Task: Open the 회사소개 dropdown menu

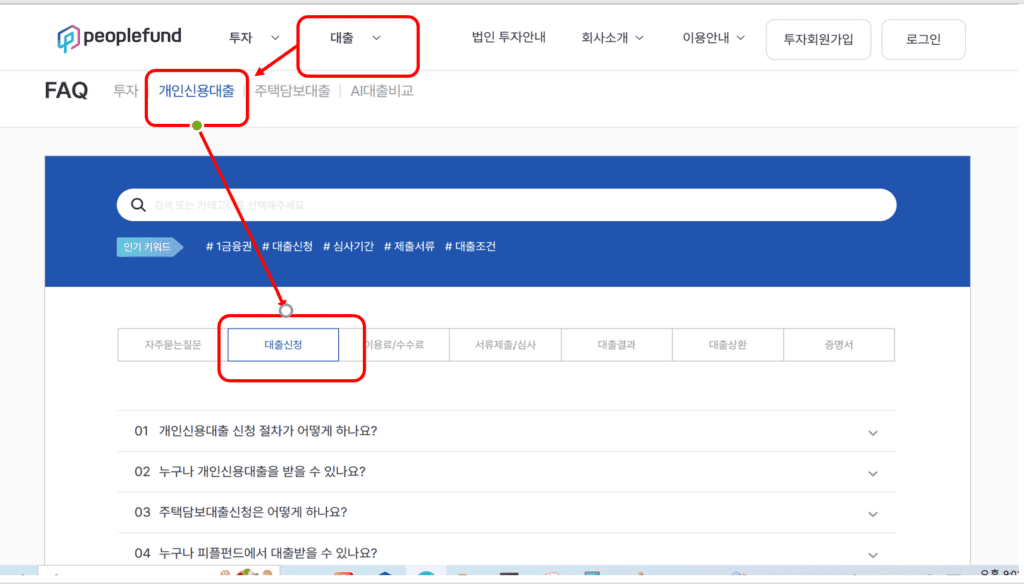Action: (x=613, y=38)
